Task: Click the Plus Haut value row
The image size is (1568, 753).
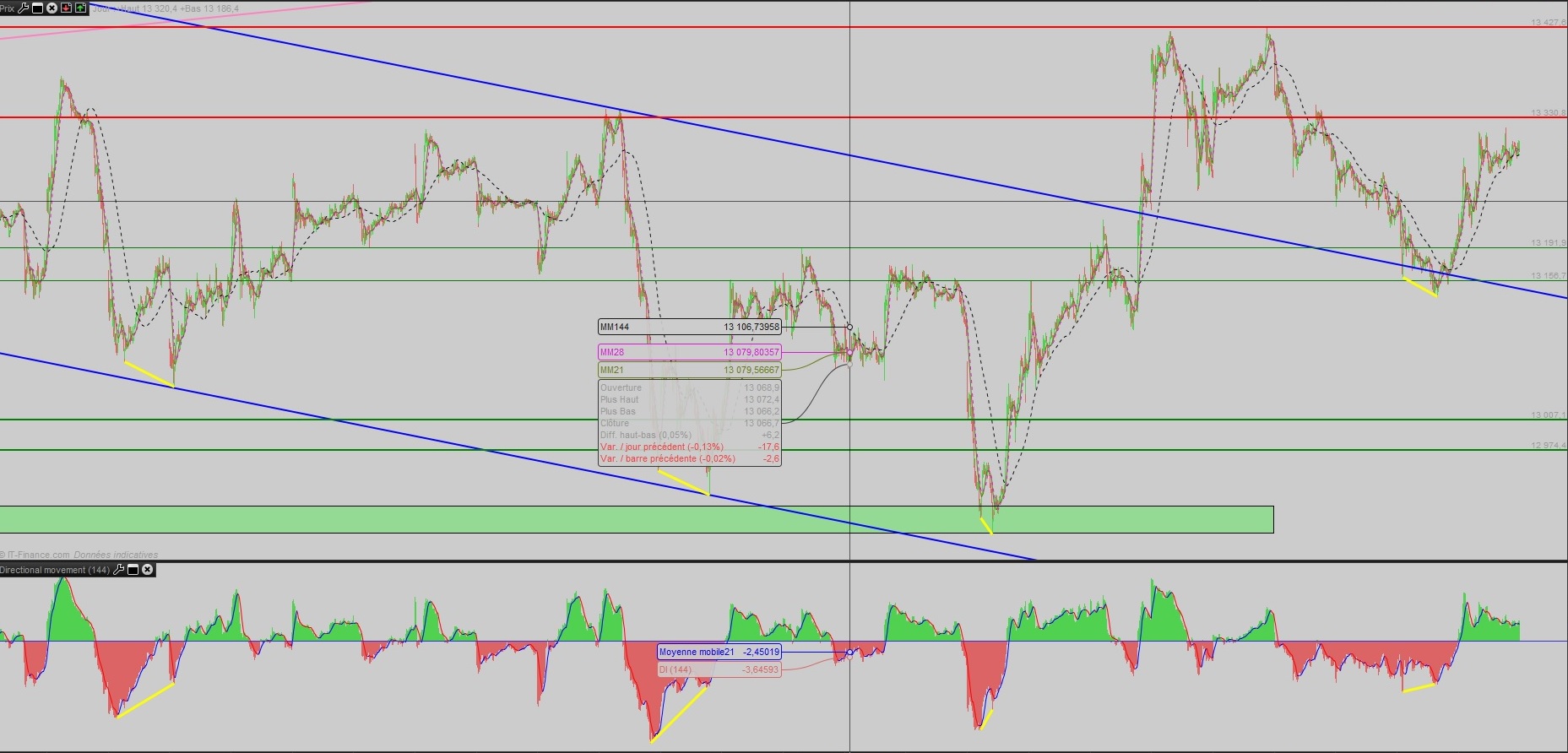Action: 689,399
